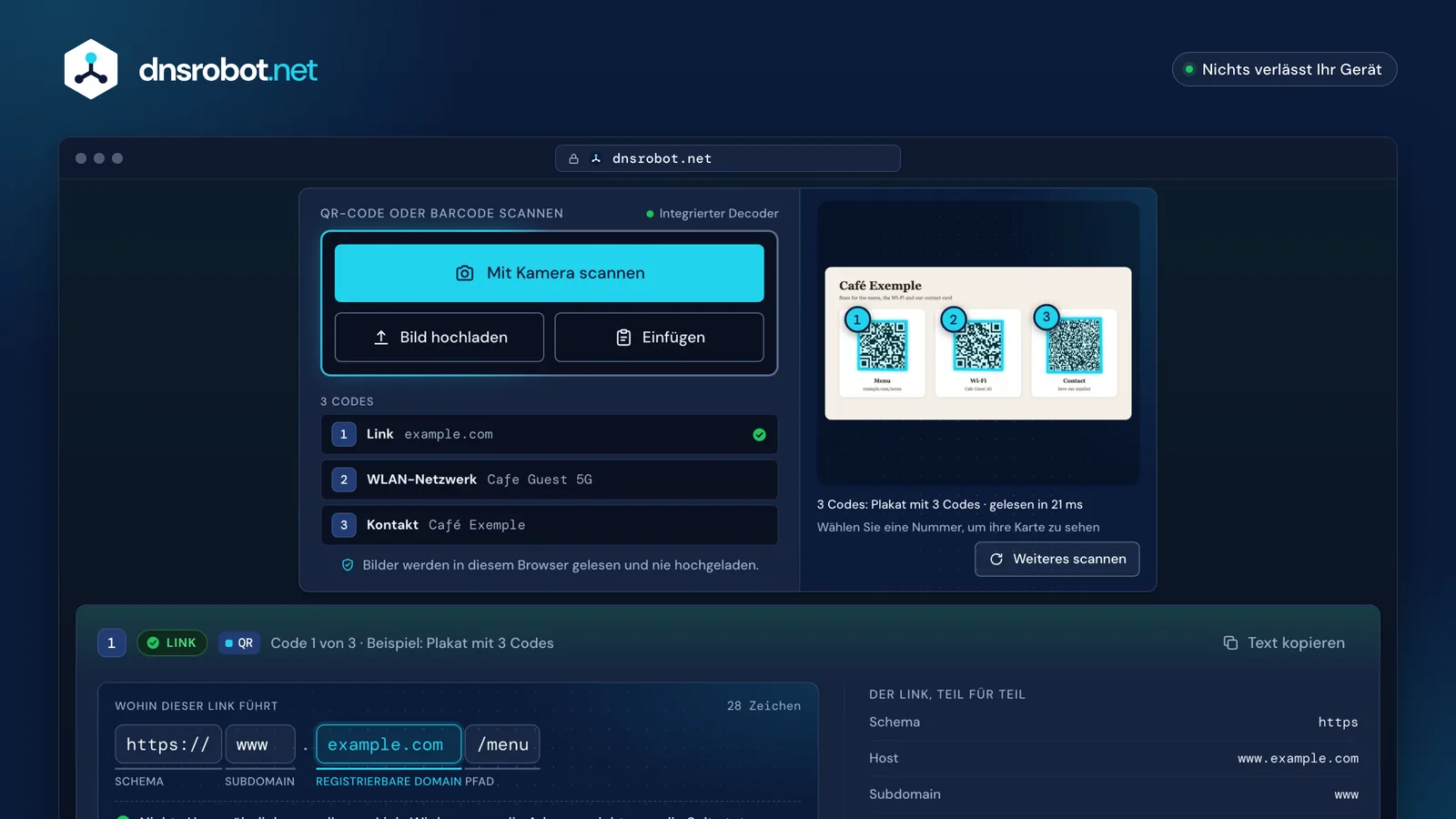The image size is (1456, 819).
Task: Click the green checkmark on the Link row
Action: pos(759,435)
